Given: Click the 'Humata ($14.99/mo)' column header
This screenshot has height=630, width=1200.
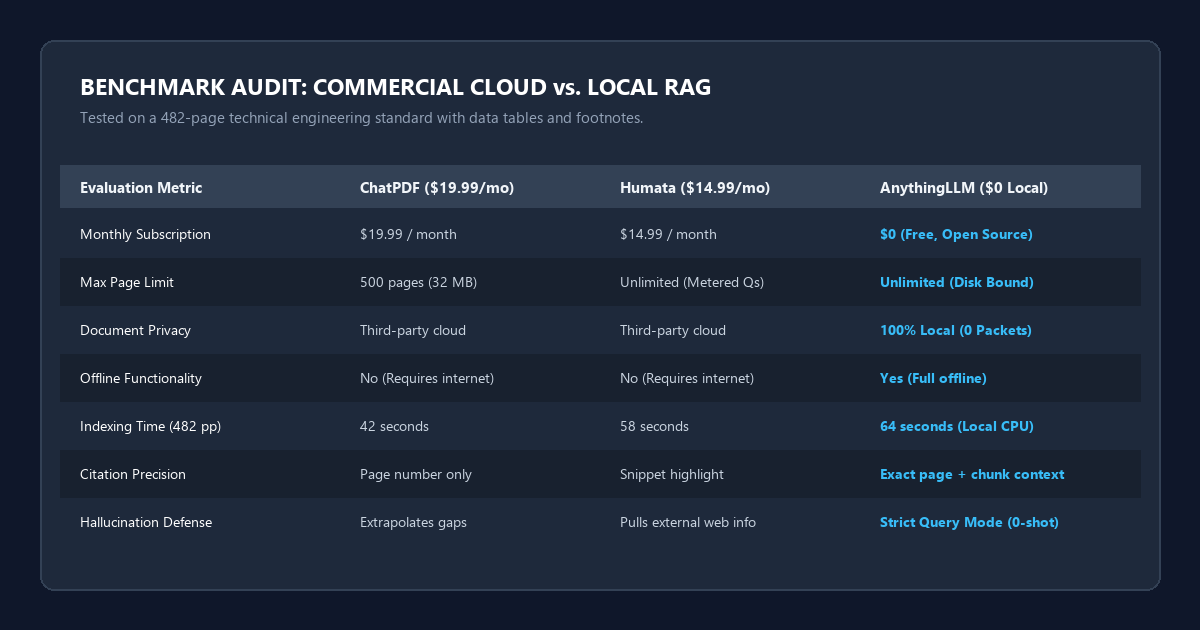Looking at the screenshot, I should click(x=695, y=187).
